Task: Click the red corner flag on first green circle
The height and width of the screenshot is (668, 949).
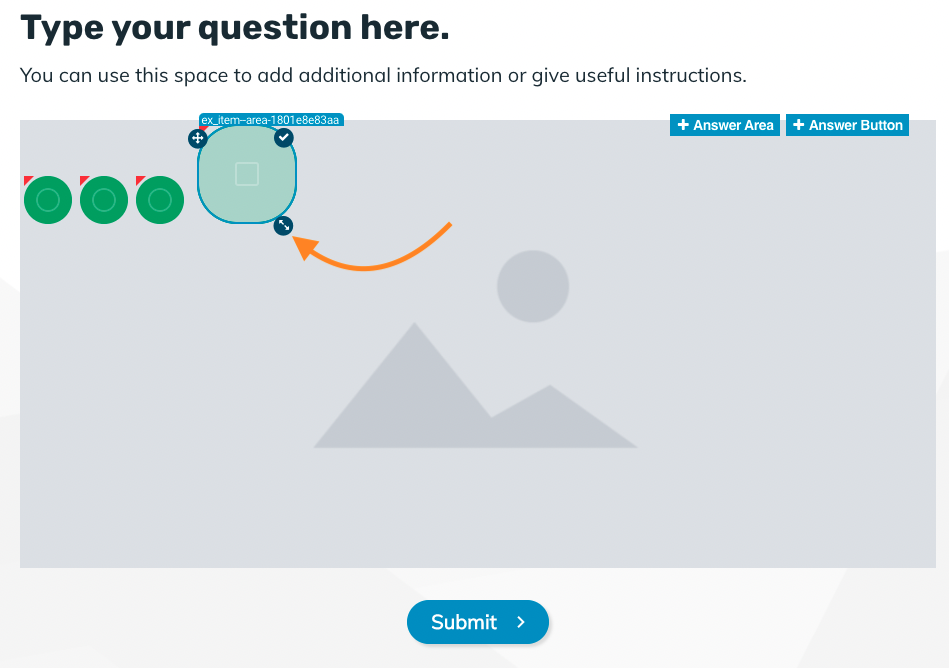Action: 28,180
